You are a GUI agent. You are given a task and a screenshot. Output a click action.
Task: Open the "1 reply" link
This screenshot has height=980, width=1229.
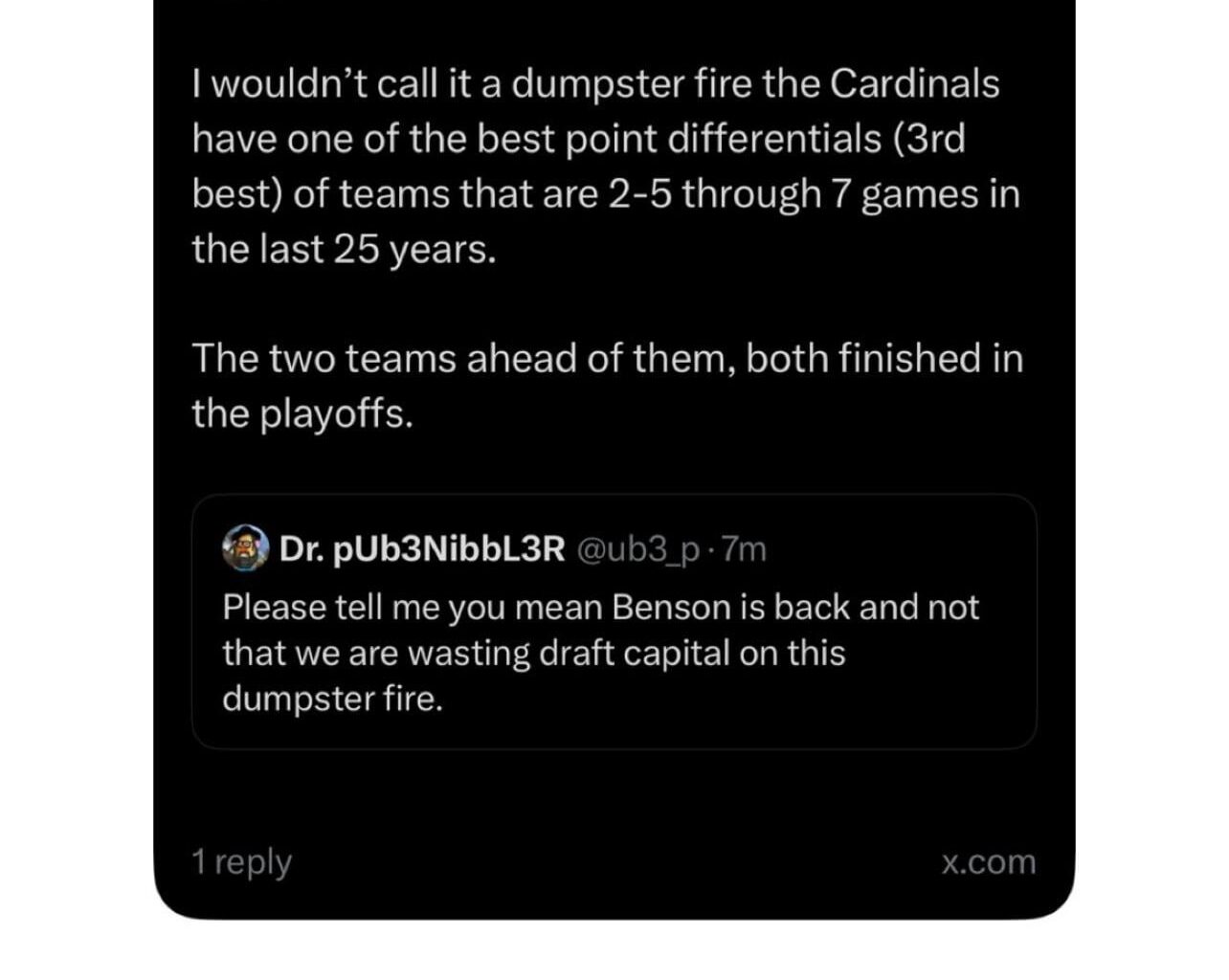pos(241,861)
